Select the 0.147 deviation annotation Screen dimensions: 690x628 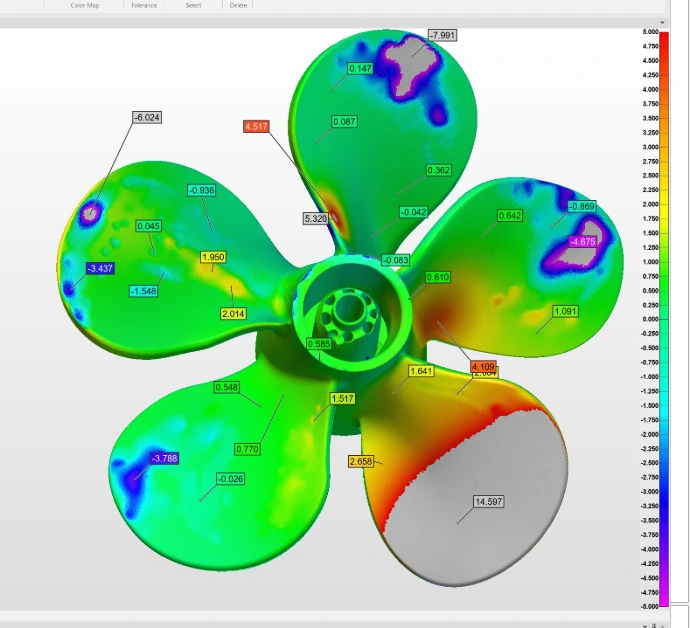tap(360, 68)
